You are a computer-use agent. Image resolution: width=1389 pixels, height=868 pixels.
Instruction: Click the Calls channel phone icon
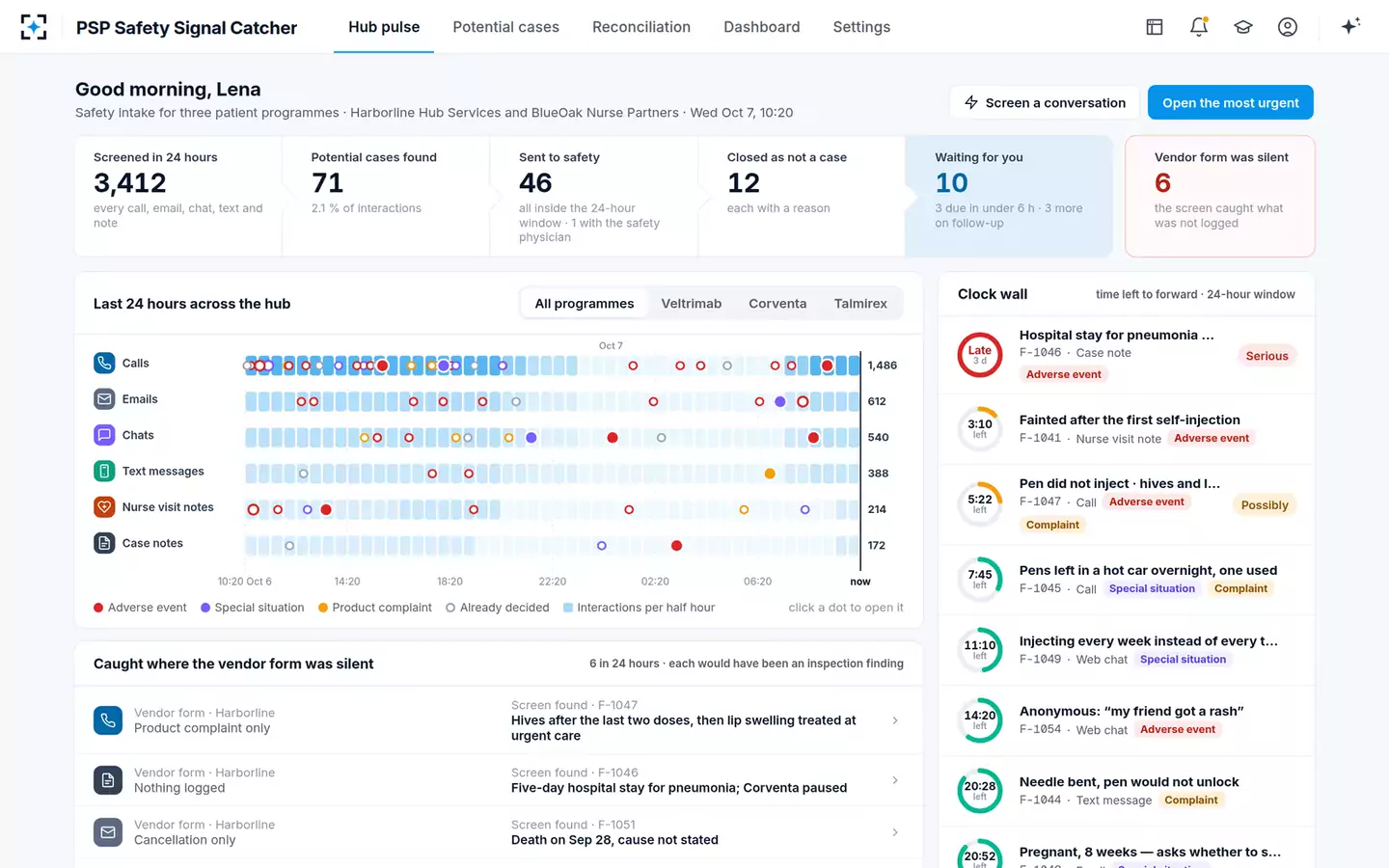104,363
